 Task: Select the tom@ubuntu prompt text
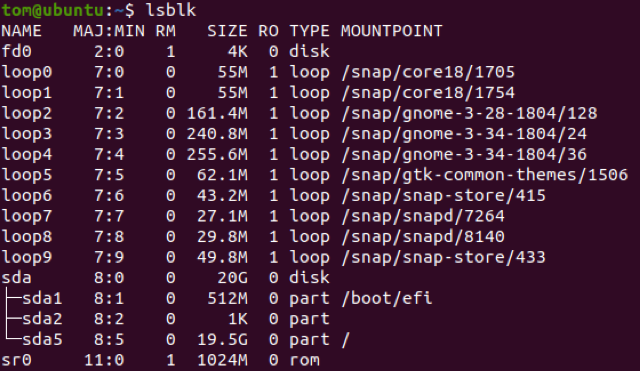click(53, 10)
